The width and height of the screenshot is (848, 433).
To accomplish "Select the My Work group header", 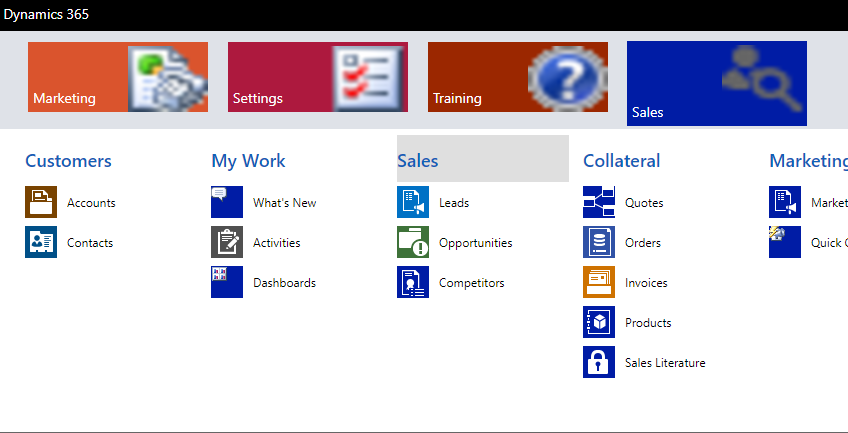I will pos(248,161).
